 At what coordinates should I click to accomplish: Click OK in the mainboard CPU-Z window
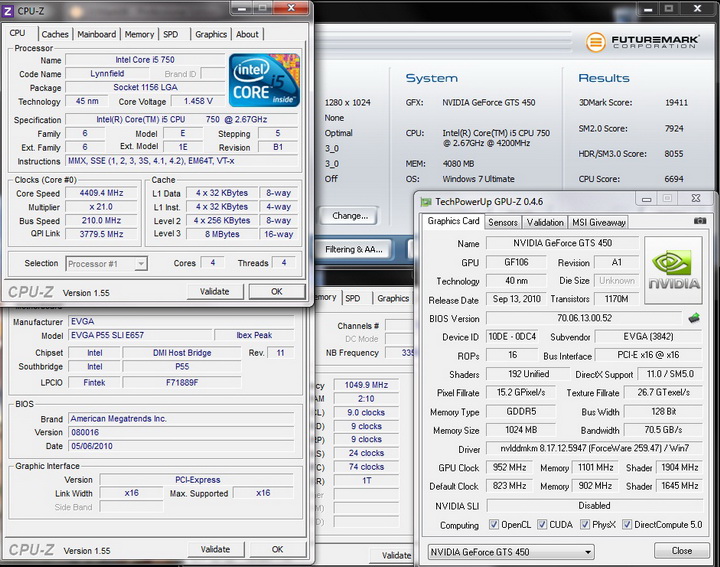point(277,550)
